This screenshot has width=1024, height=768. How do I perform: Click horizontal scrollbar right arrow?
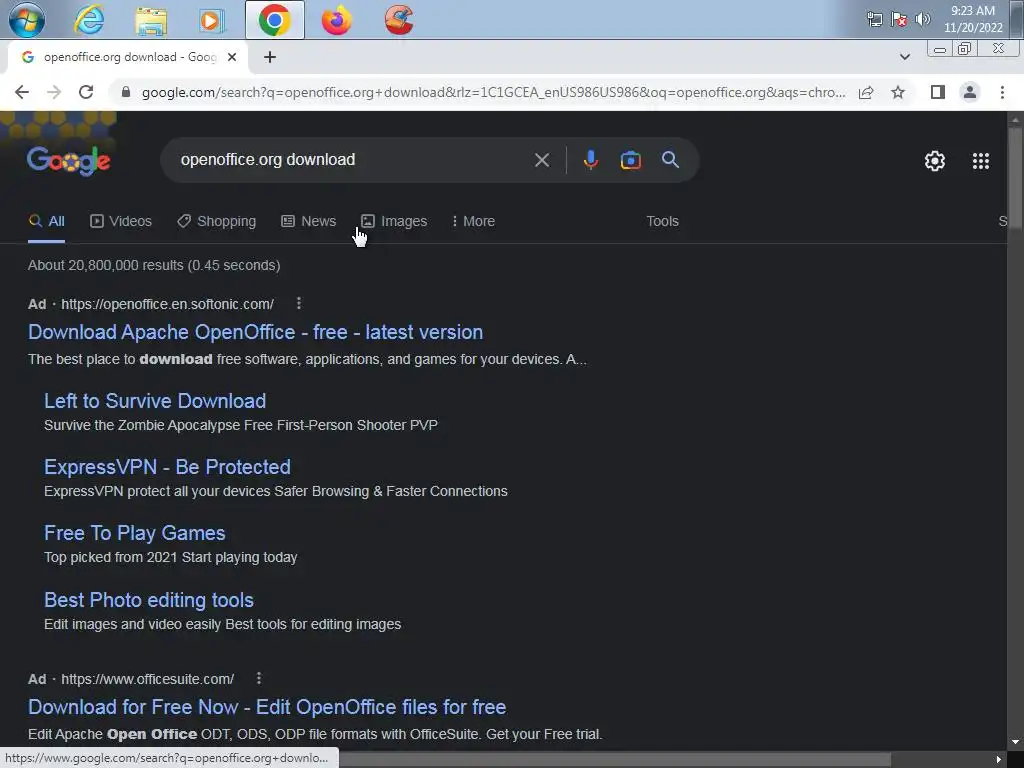tap(999, 760)
